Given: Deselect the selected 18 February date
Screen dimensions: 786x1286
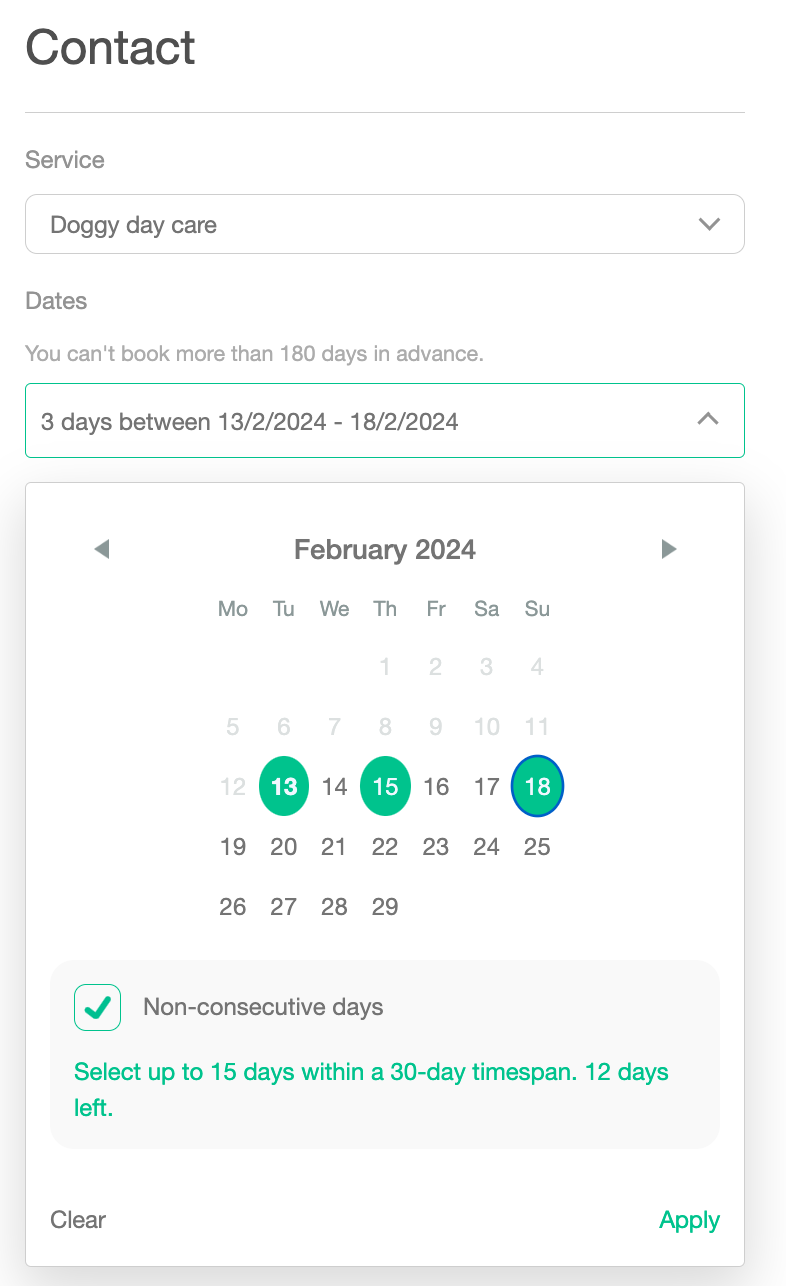Looking at the screenshot, I should (x=537, y=787).
